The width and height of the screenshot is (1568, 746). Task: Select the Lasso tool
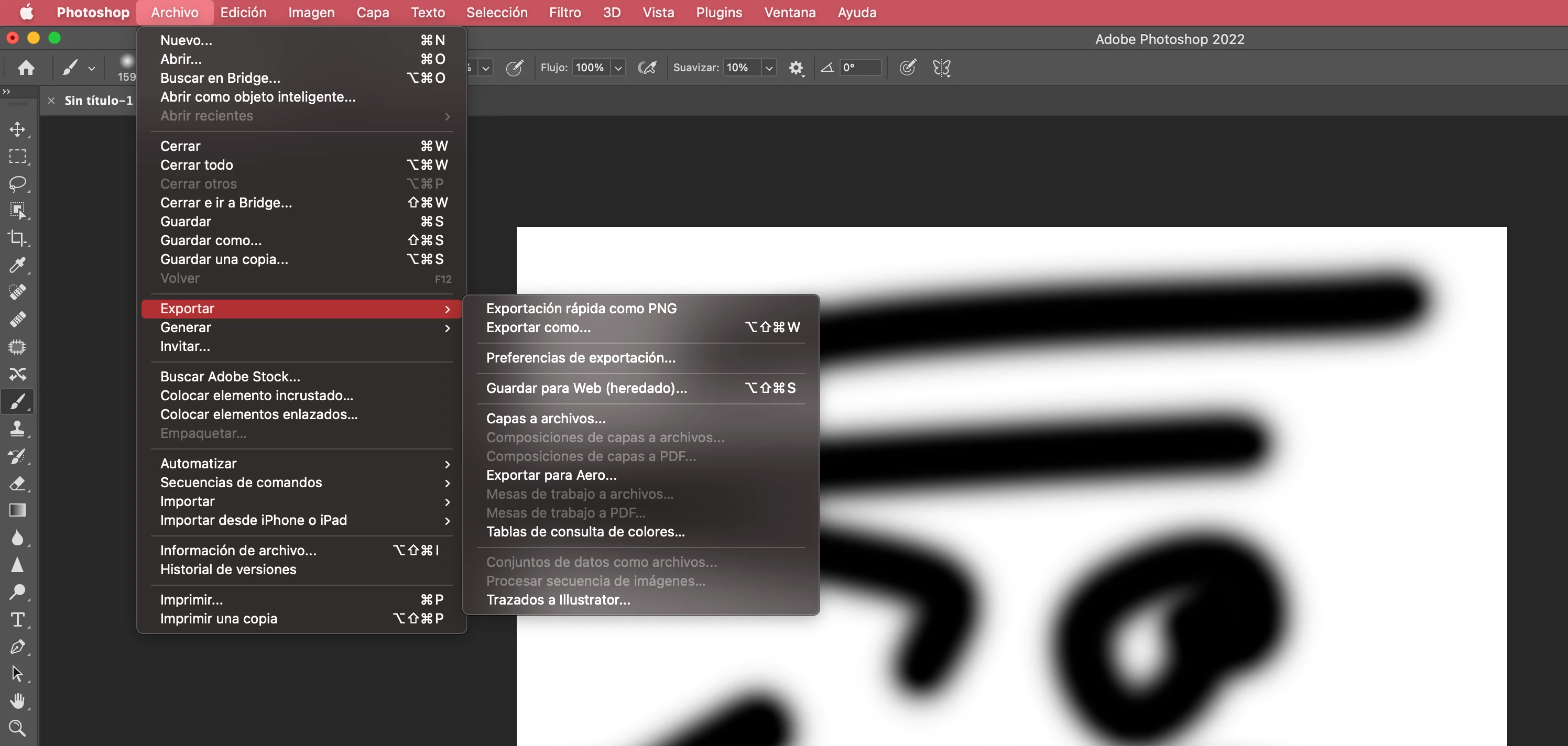point(17,183)
